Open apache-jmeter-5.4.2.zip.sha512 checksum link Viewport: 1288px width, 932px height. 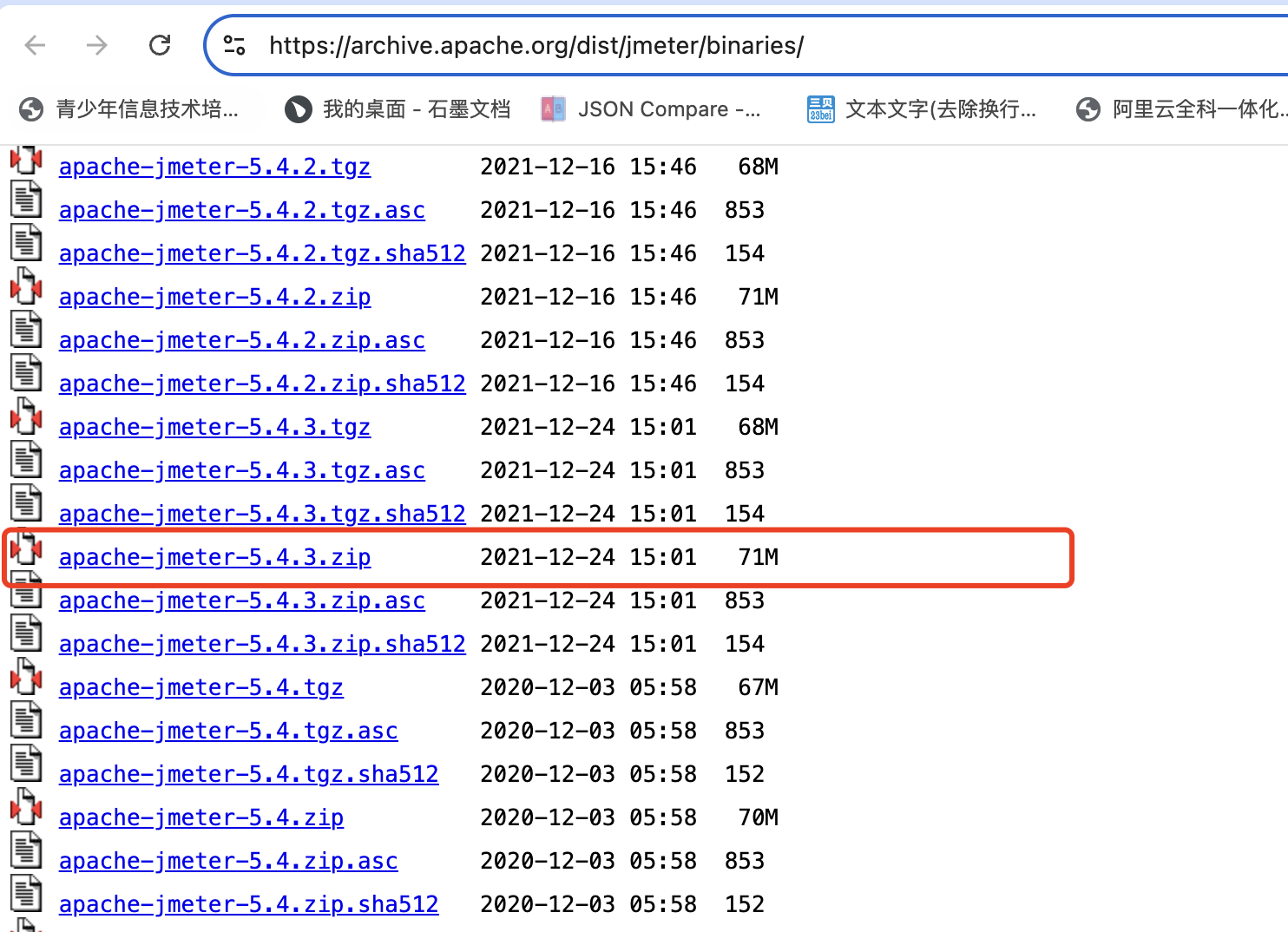click(x=262, y=384)
